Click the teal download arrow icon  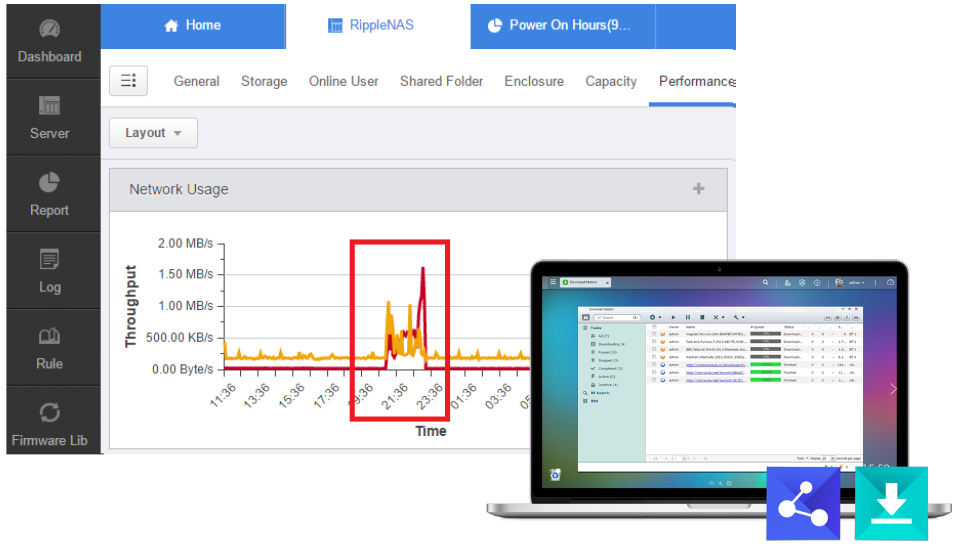click(891, 504)
